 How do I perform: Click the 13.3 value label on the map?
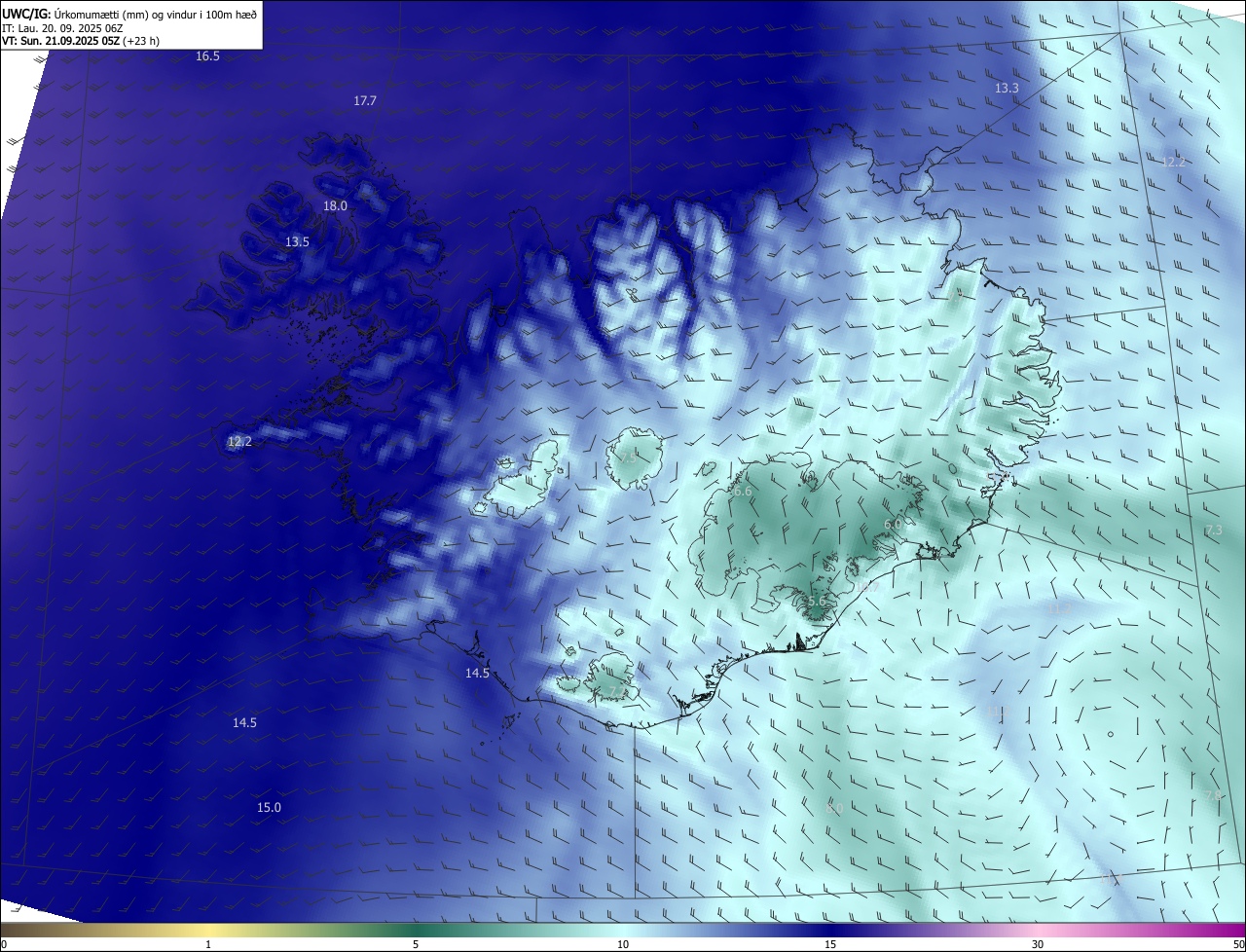1007,89
